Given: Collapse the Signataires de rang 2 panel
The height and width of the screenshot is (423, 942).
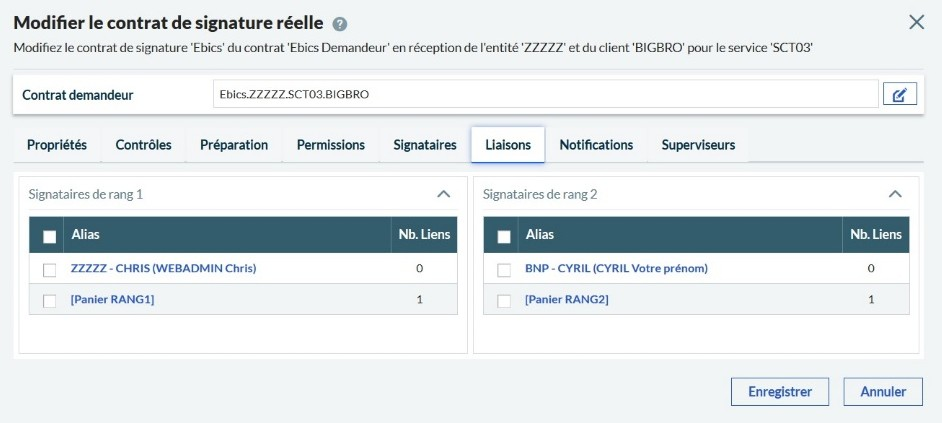Looking at the screenshot, I should click(895, 194).
